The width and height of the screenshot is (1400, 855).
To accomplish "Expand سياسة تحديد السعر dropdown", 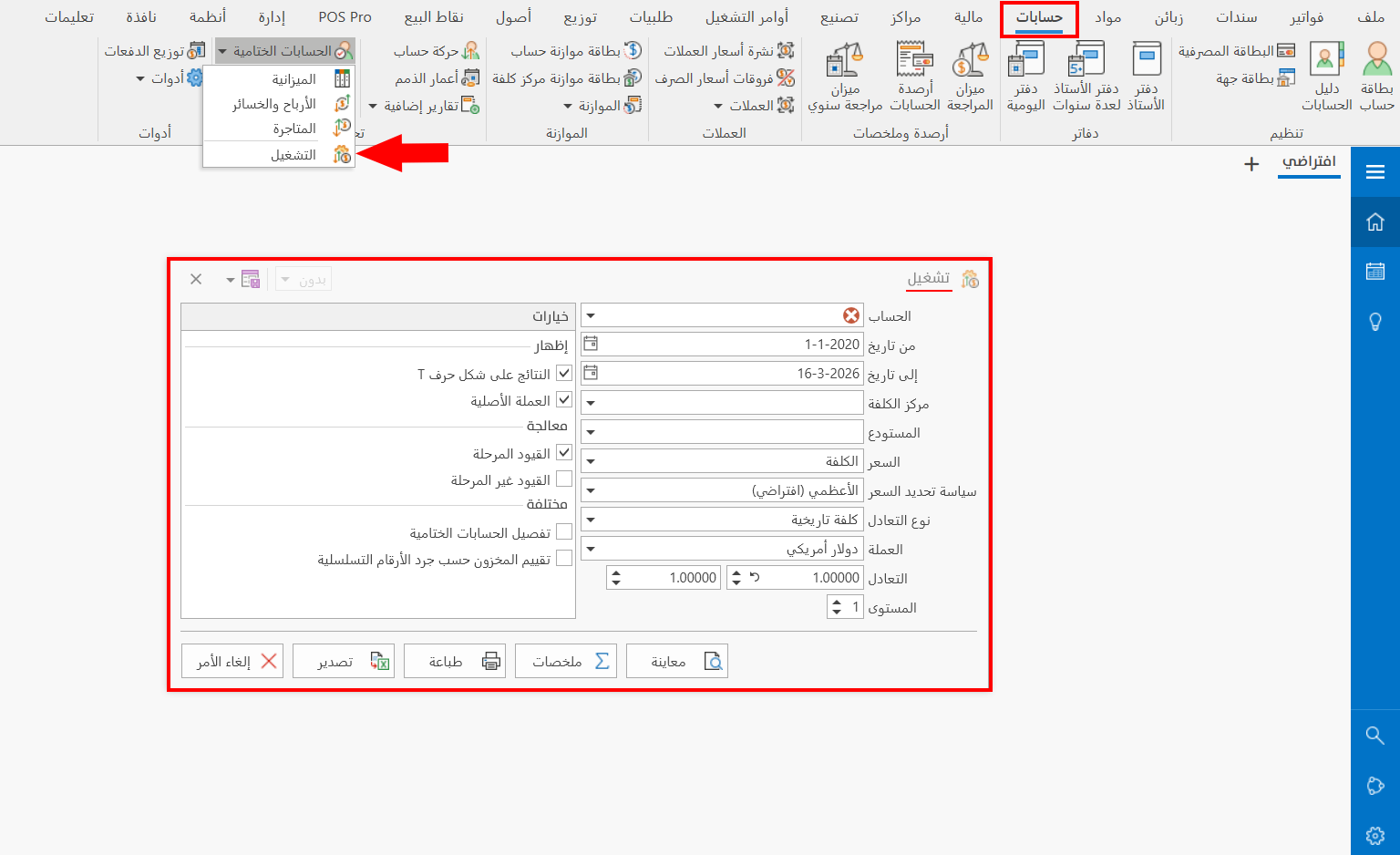I will 591,490.
